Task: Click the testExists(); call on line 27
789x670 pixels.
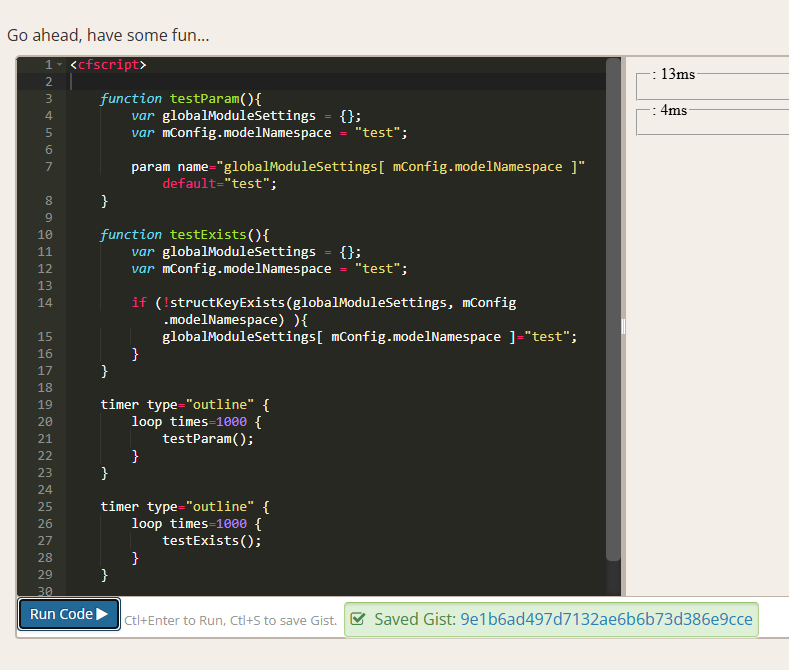Action: (212, 541)
